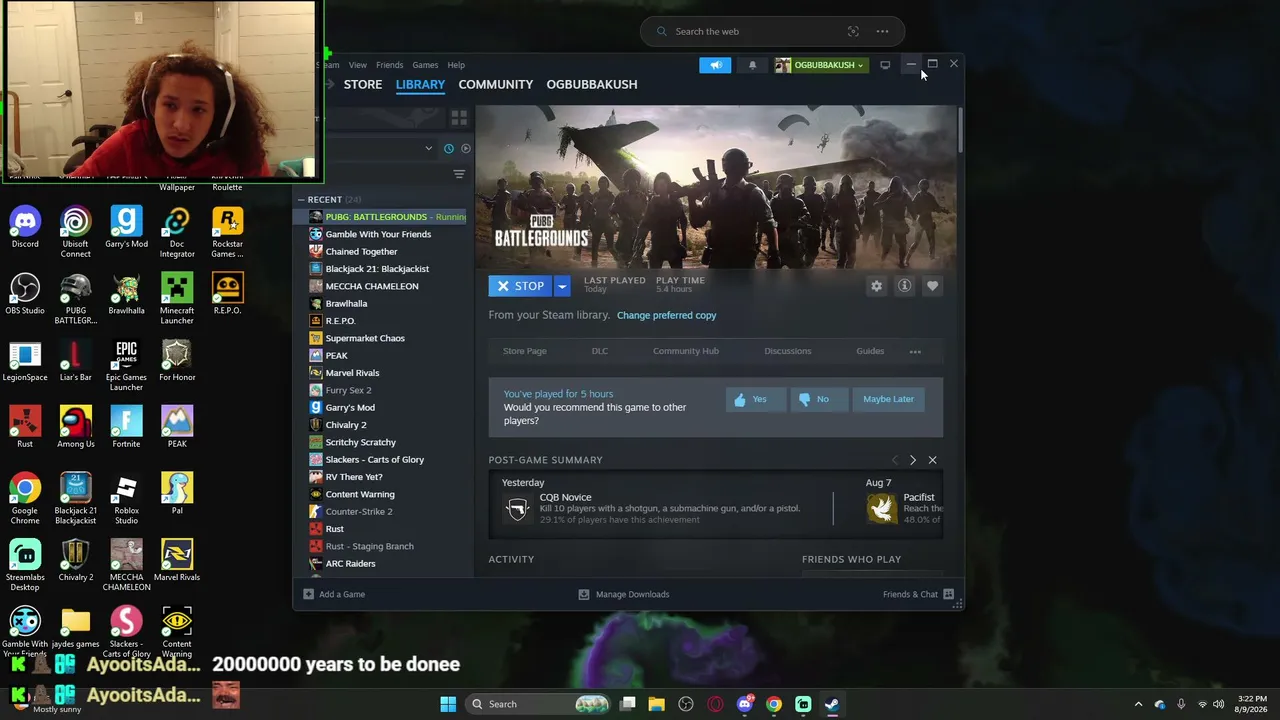Viewport: 1280px width, 720px height.
Task: Select Supermarket Chaos in library list
Action: (x=387, y=338)
